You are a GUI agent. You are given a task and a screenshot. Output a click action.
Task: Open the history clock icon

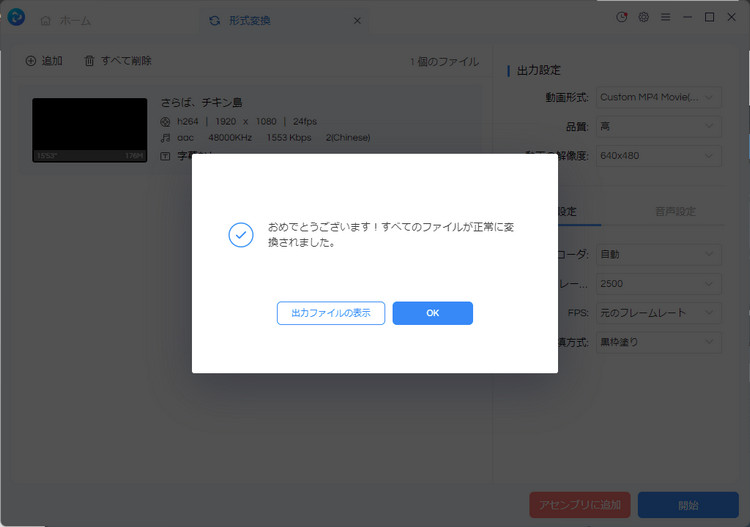621,17
